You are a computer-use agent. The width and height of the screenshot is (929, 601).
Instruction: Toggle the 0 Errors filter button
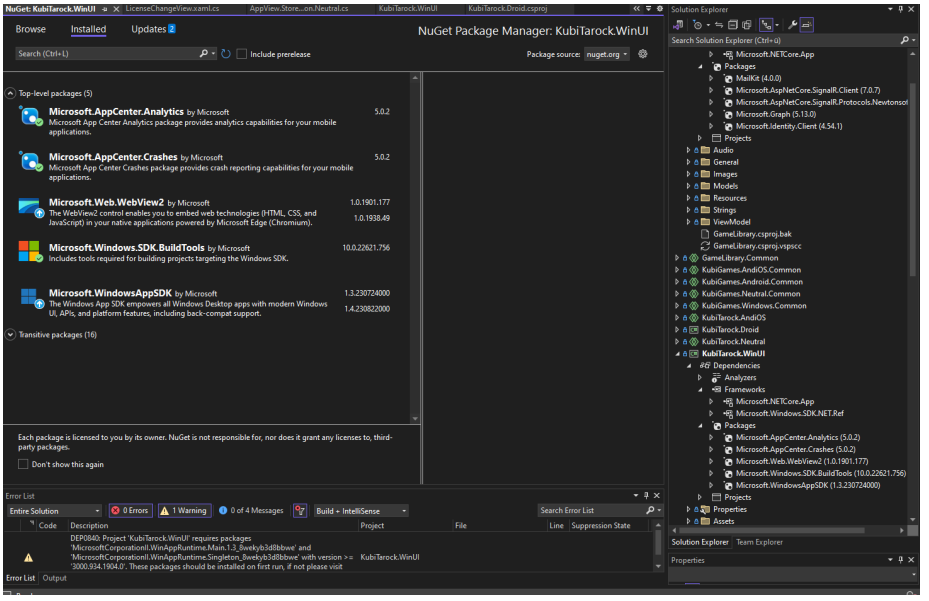pos(131,510)
